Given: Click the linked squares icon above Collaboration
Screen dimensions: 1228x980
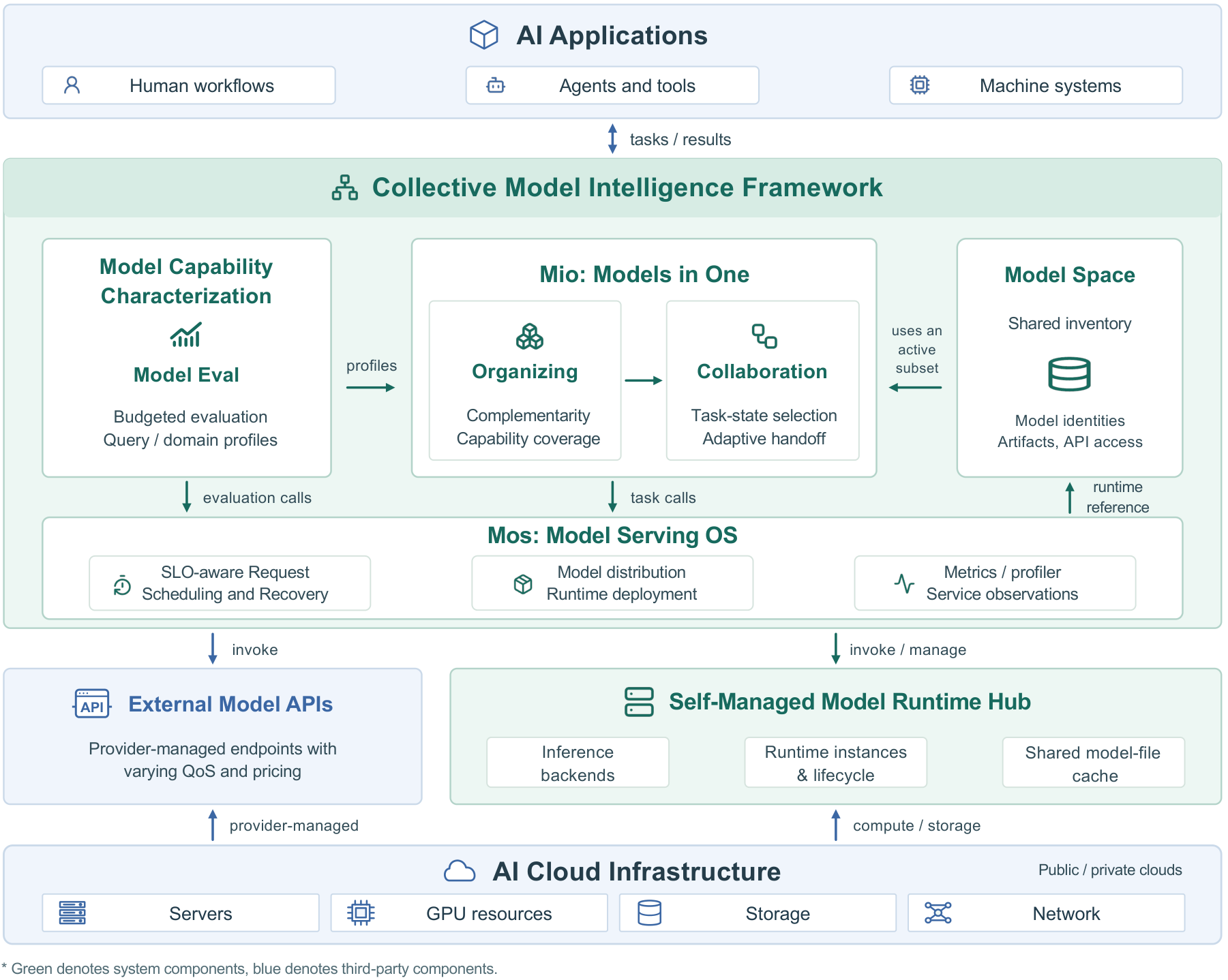Looking at the screenshot, I should coord(764,336).
